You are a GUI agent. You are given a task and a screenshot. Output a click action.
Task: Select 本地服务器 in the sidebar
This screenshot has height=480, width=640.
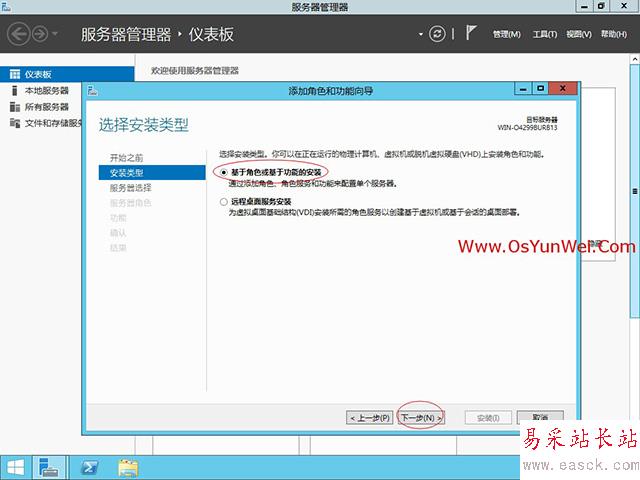tap(47, 90)
